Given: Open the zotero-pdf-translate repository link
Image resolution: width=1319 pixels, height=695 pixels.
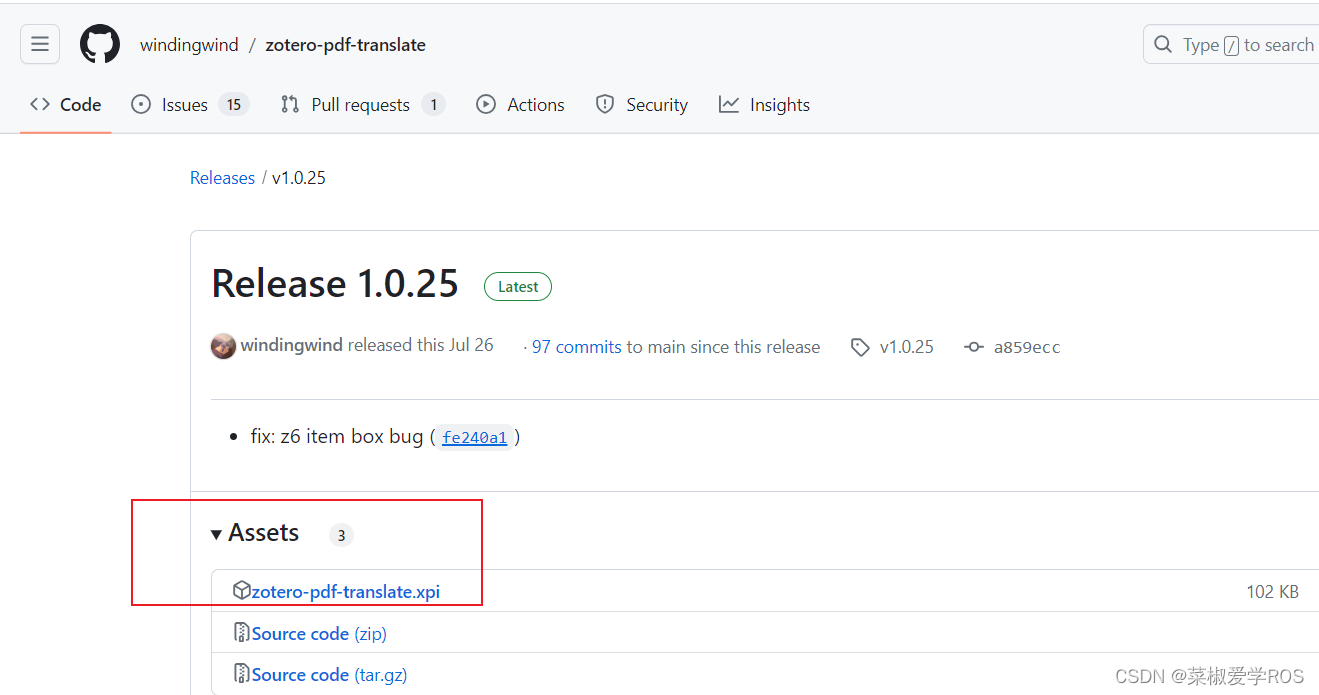Looking at the screenshot, I should coord(345,45).
